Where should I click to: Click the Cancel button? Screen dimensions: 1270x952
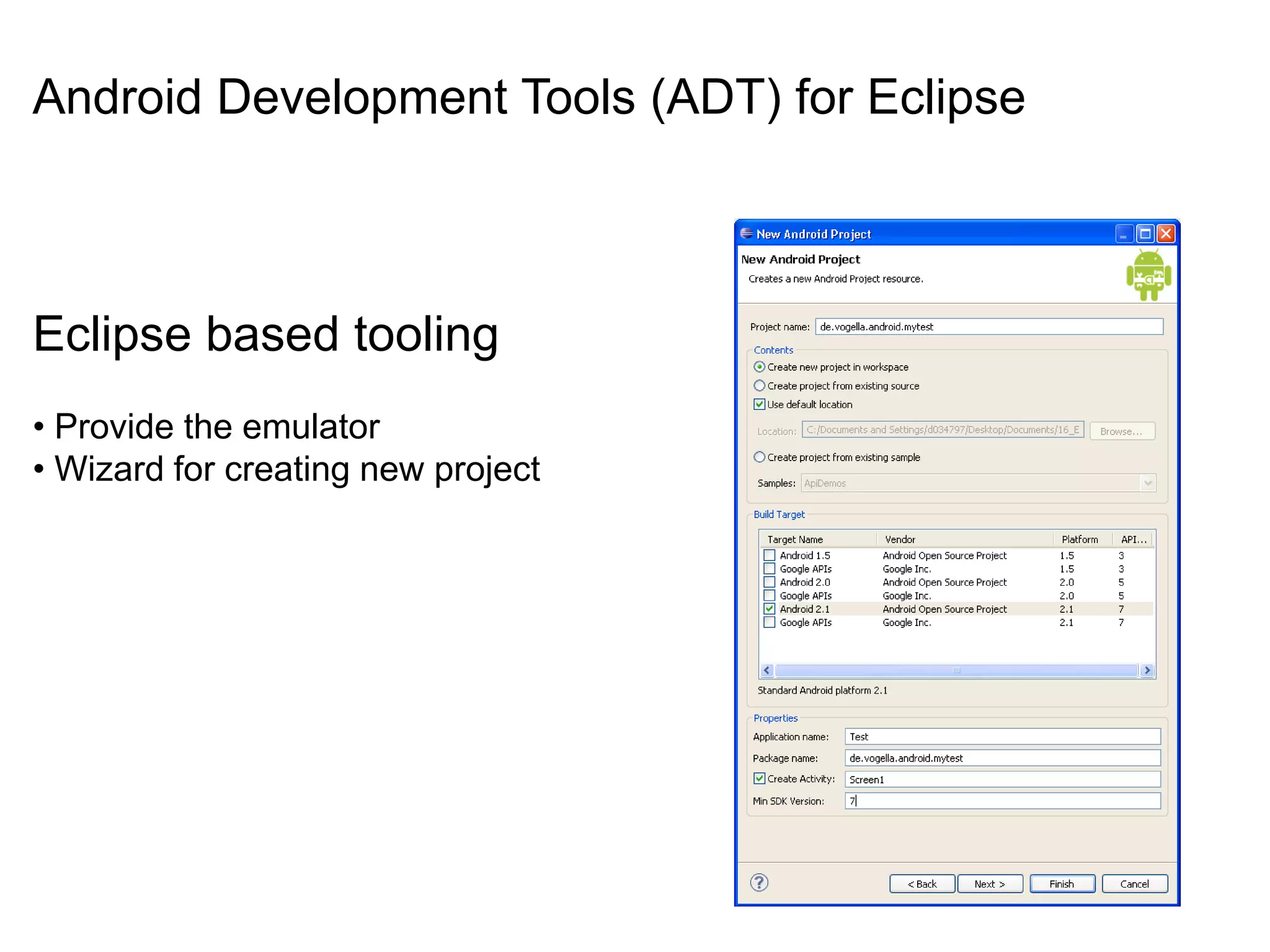(1135, 884)
